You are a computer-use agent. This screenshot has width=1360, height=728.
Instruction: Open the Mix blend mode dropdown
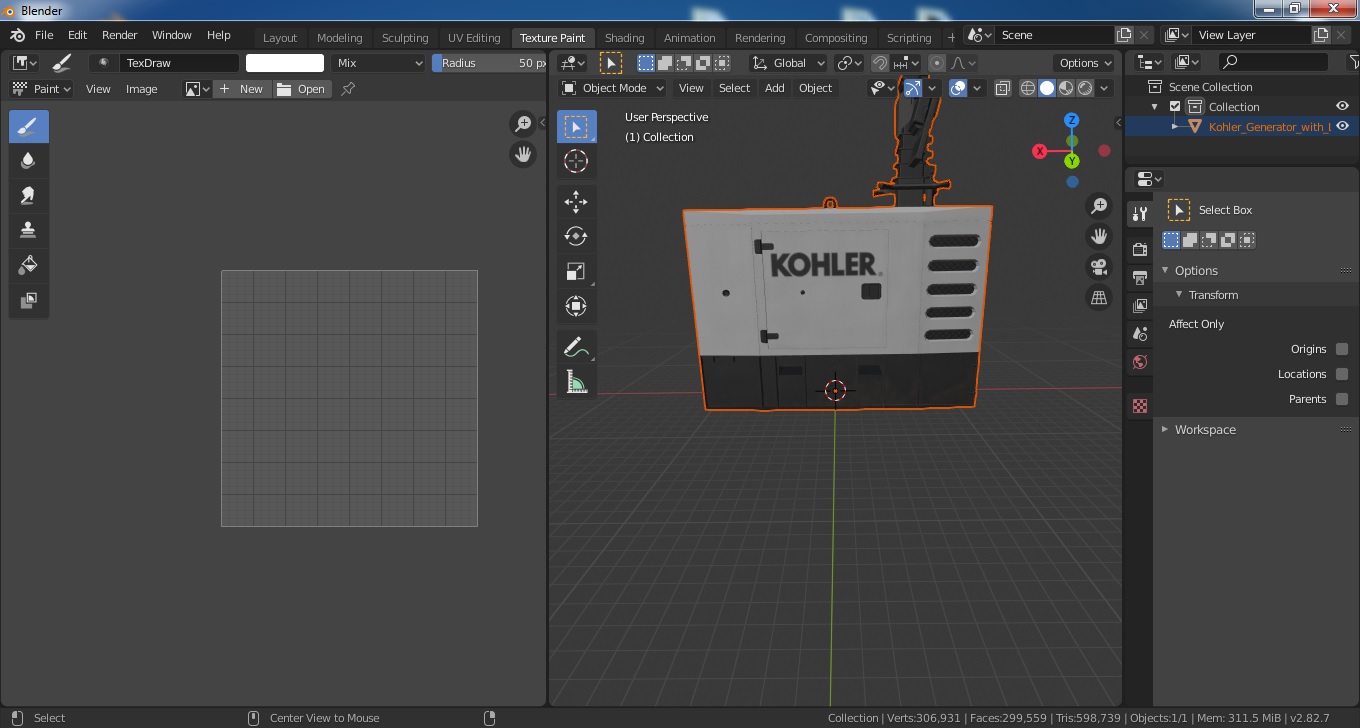(x=379, y=63)
